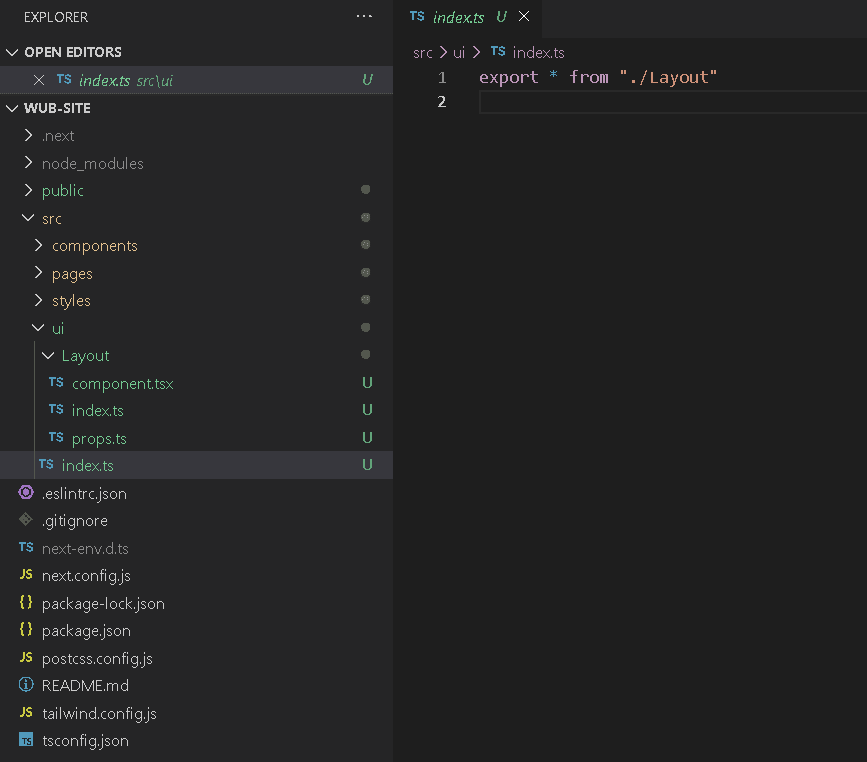
Task: Click the package.json braces icon
Action: pyautogui.click(x=26, y=630)
